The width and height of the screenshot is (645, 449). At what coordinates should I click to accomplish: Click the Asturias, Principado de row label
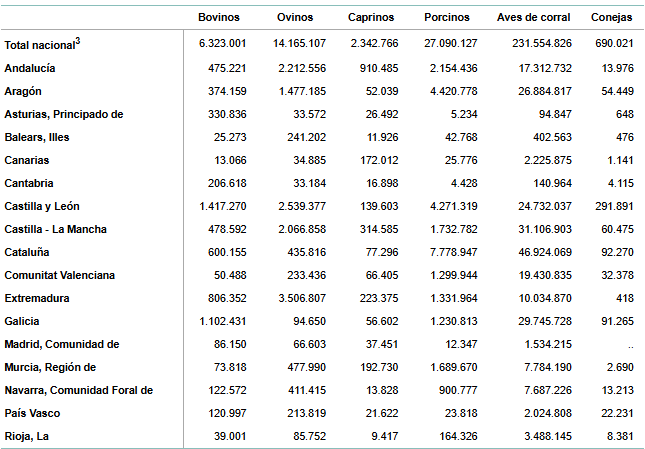tap(64, 114)
